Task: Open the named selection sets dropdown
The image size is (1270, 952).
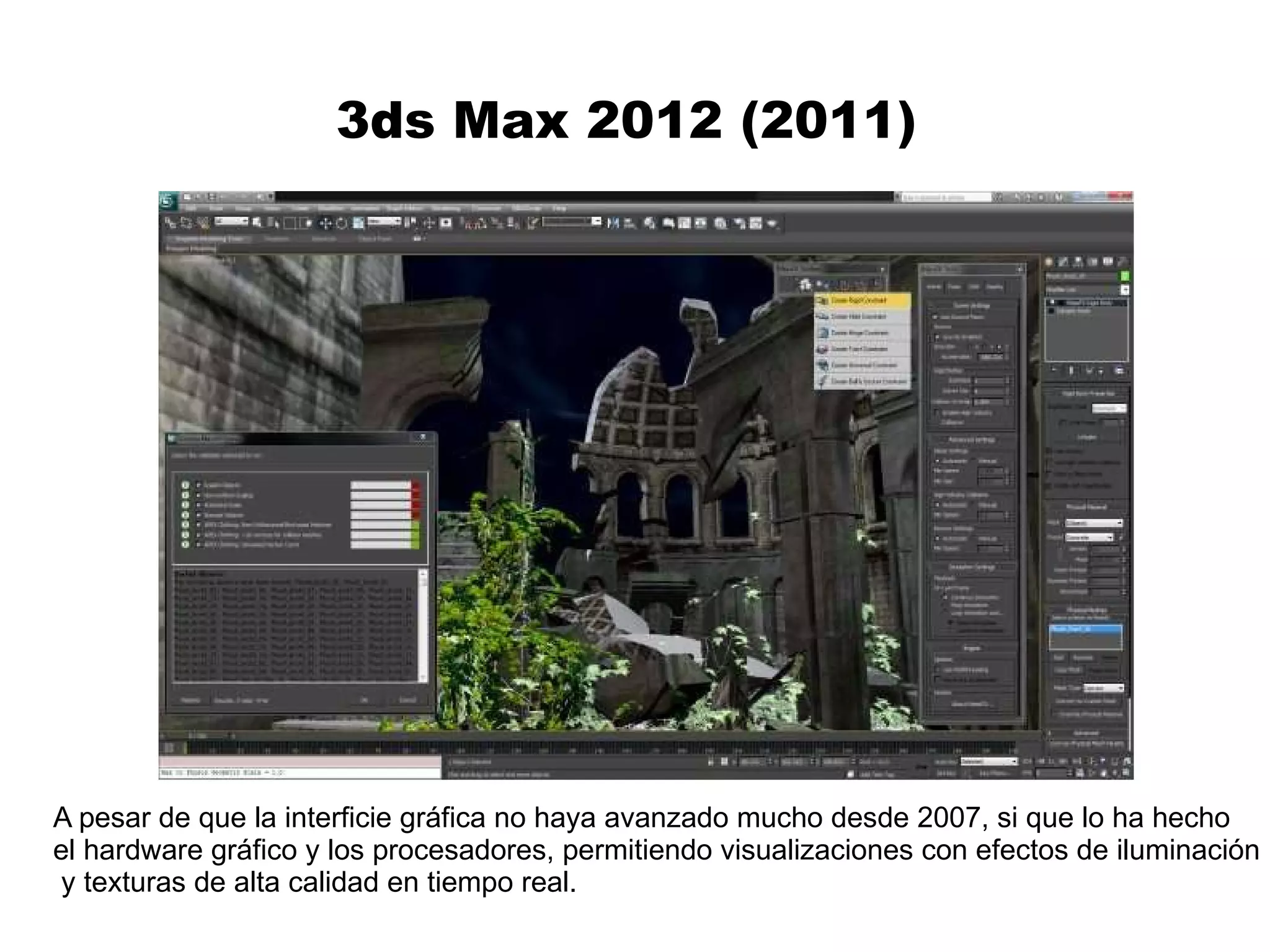Action: (572, 221)
